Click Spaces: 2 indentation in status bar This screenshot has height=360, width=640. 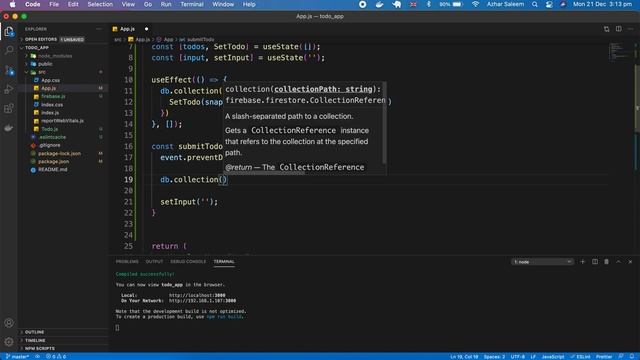point(494,357)
